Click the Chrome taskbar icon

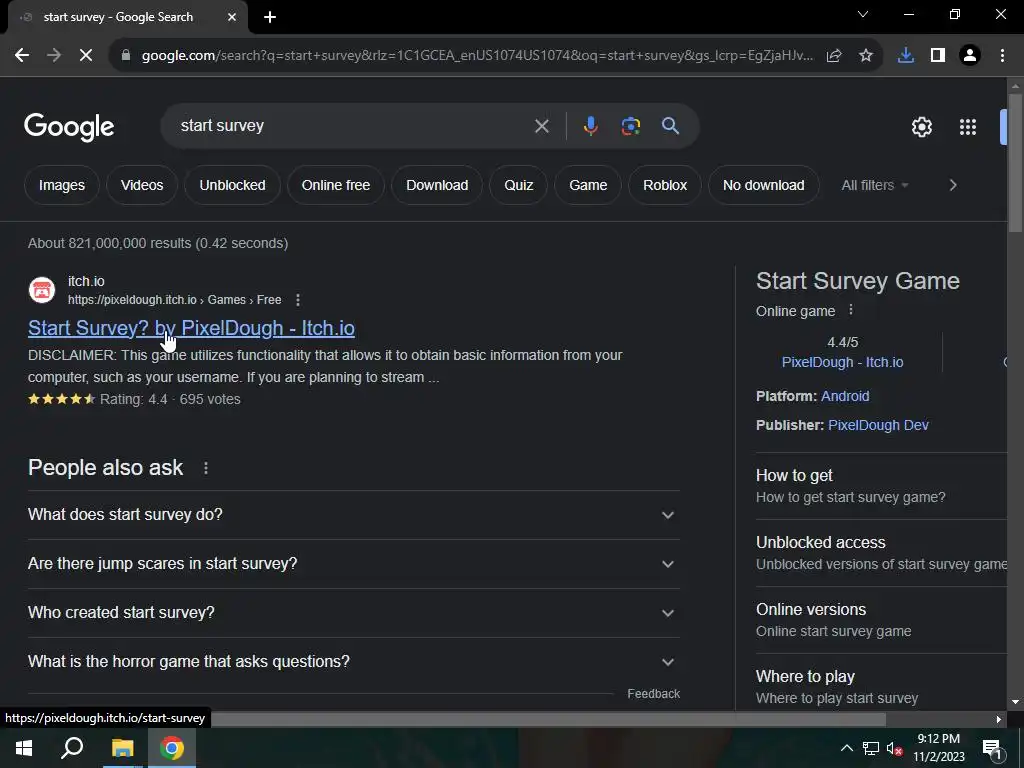point(172,748)
